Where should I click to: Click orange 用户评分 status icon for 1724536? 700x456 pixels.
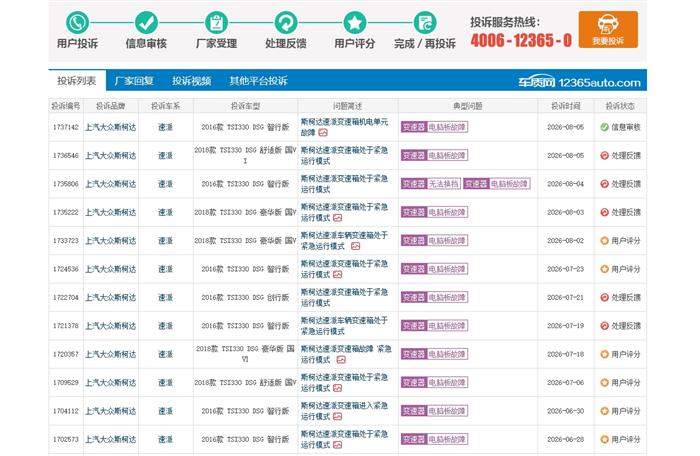[x=604, y=269]
